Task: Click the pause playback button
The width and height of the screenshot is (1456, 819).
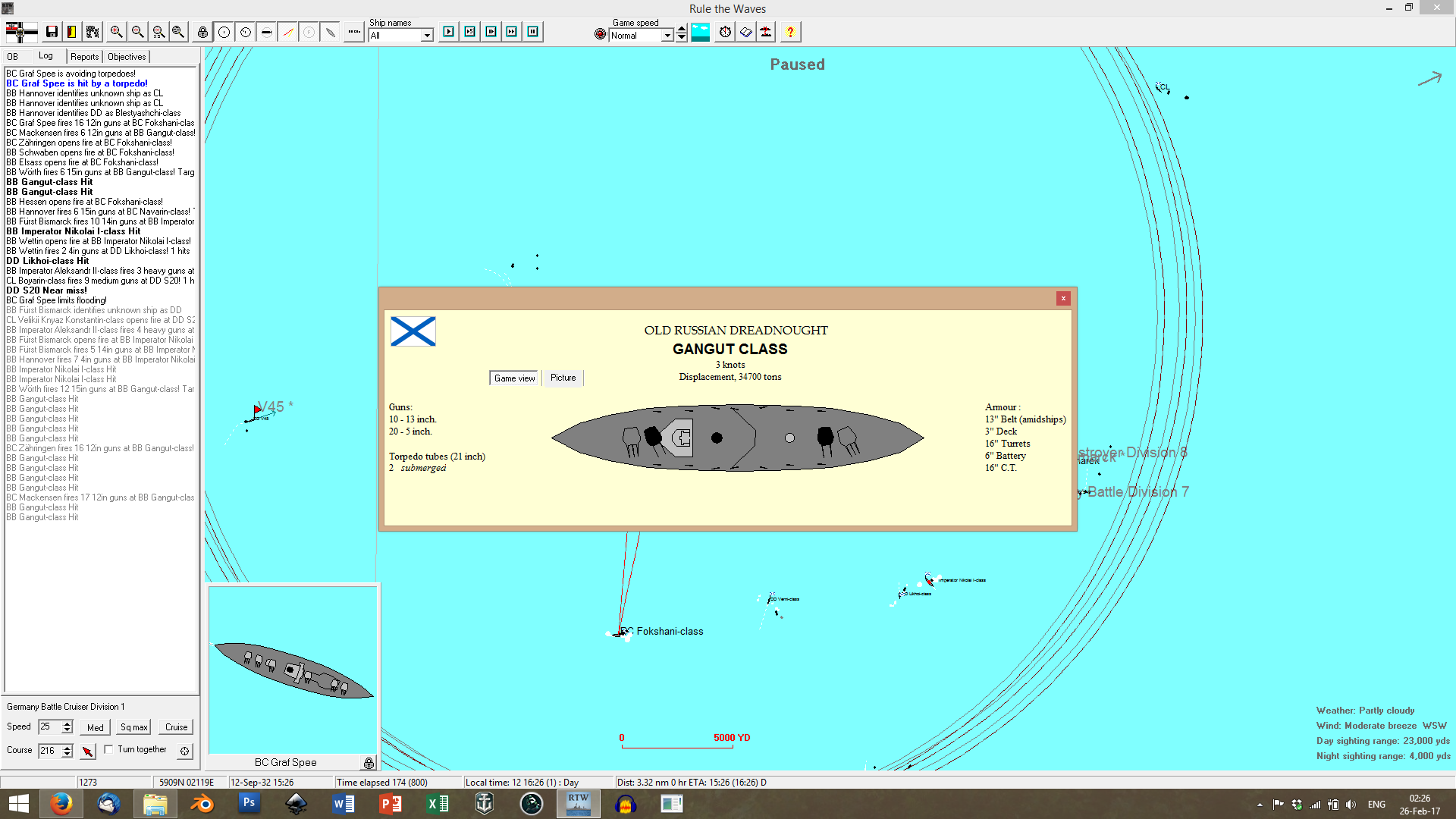Action: point(533,32)
